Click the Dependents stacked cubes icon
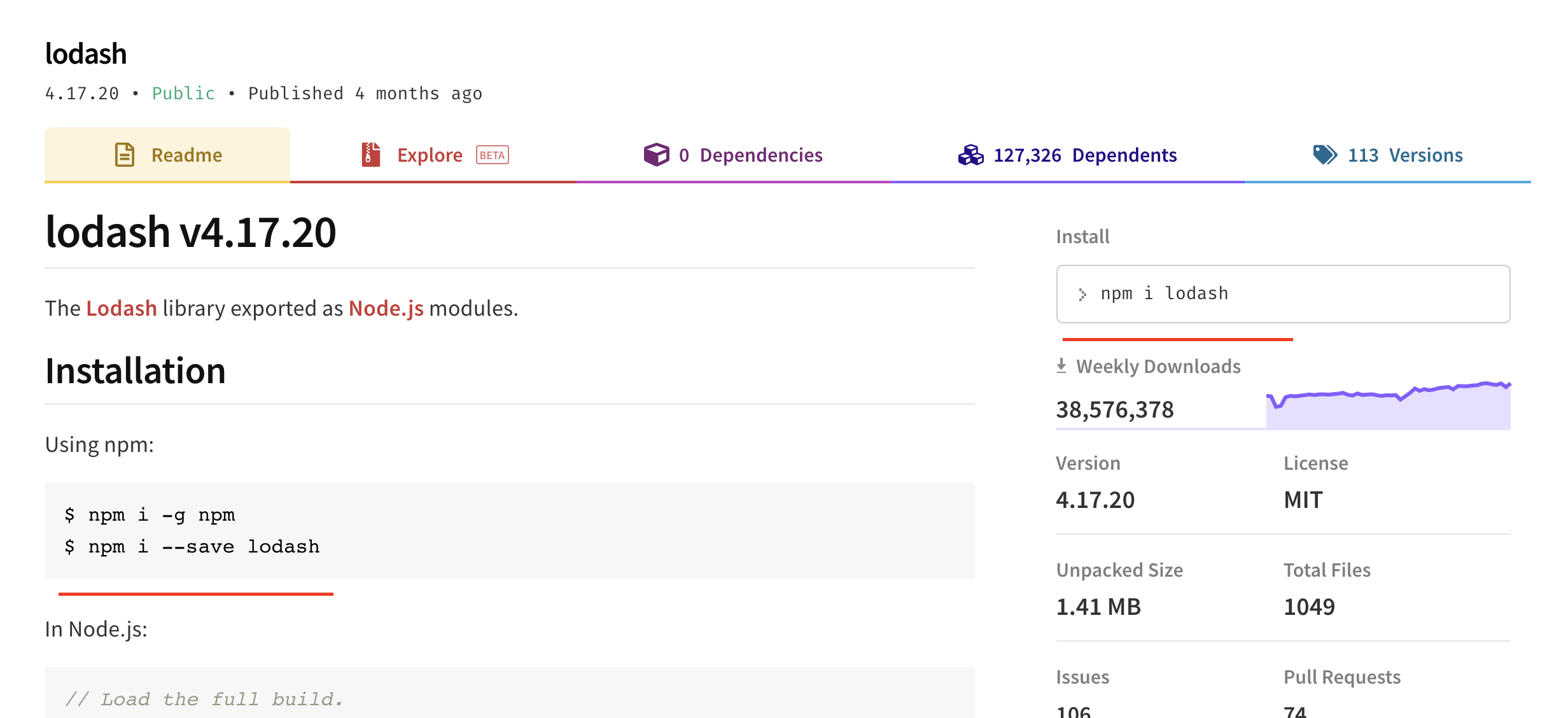 (x=970, y=155)
